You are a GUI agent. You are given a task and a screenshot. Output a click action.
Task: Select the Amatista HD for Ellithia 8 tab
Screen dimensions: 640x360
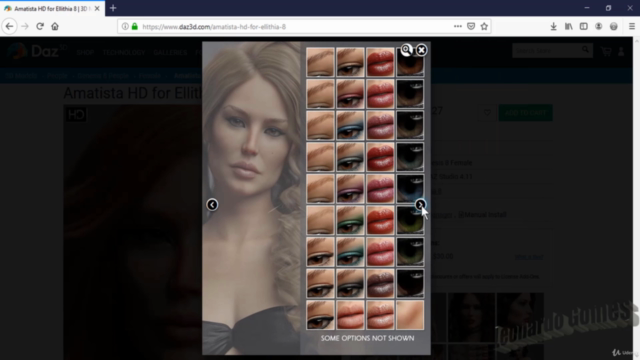pos(51,8)
